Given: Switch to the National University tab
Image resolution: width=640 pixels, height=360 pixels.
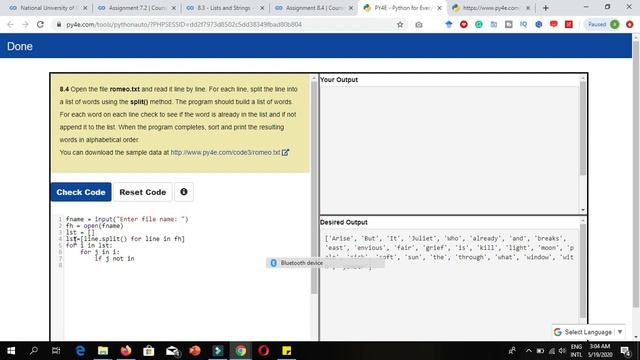Looking at the screenshot, I should 47,8.
